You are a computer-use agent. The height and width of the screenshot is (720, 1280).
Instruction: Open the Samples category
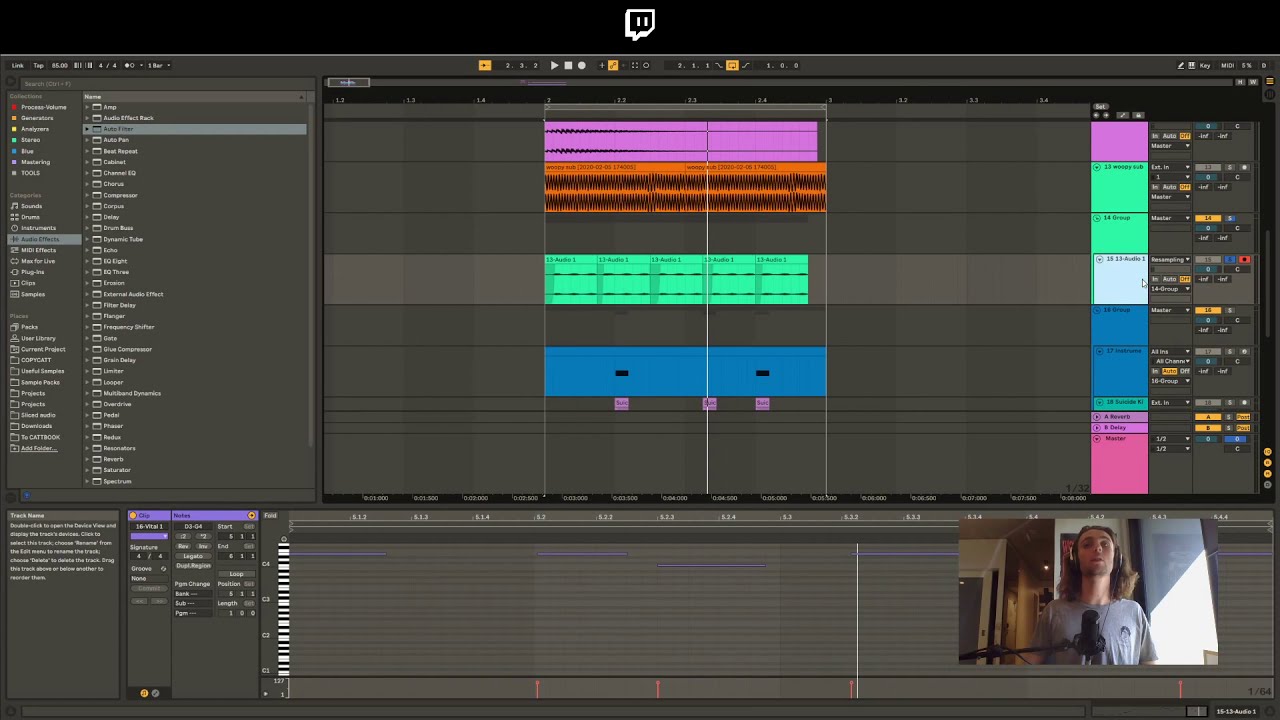[x=32, y=294]
